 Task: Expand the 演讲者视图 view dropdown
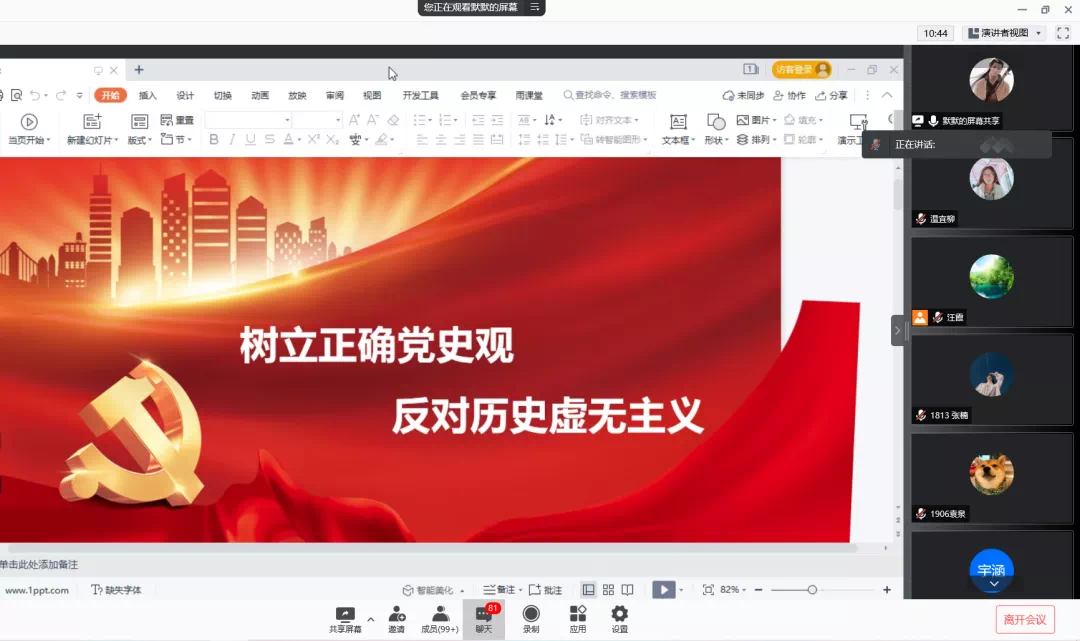tap(1004, 33)
